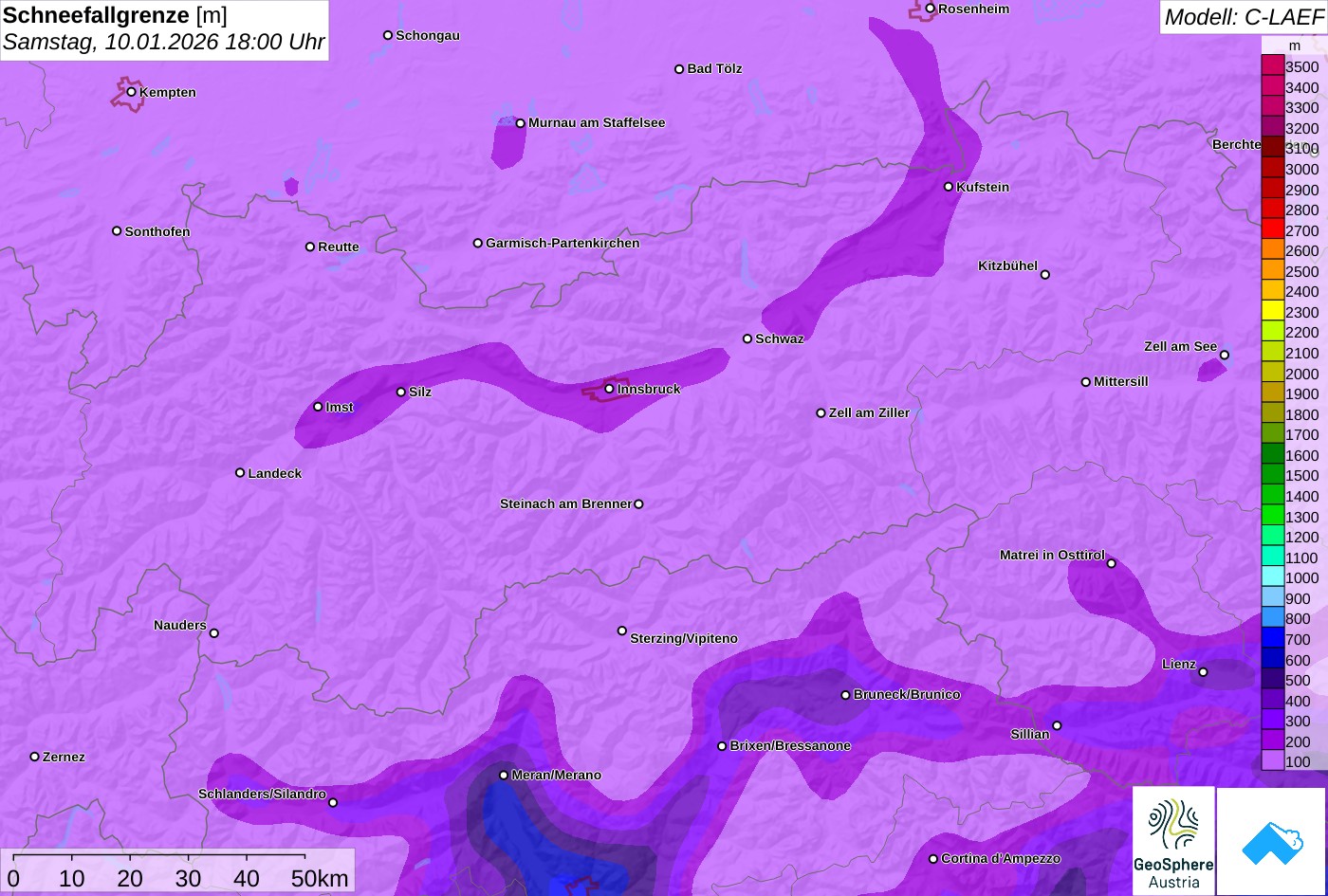This screenshot has height=896, width=1328.
Task: Pick the 3500 m legend color
Action: [x=1272, y=66]
